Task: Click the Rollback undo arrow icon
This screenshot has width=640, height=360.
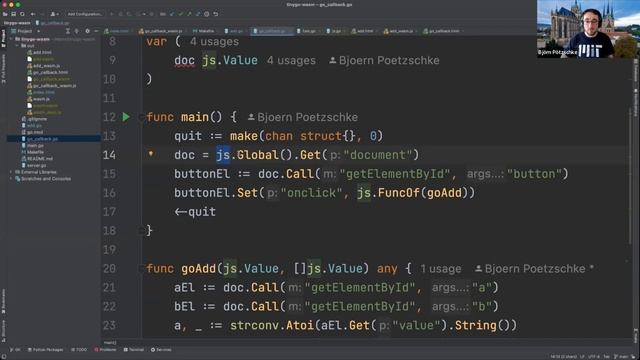Action: [x=216, y=14]
